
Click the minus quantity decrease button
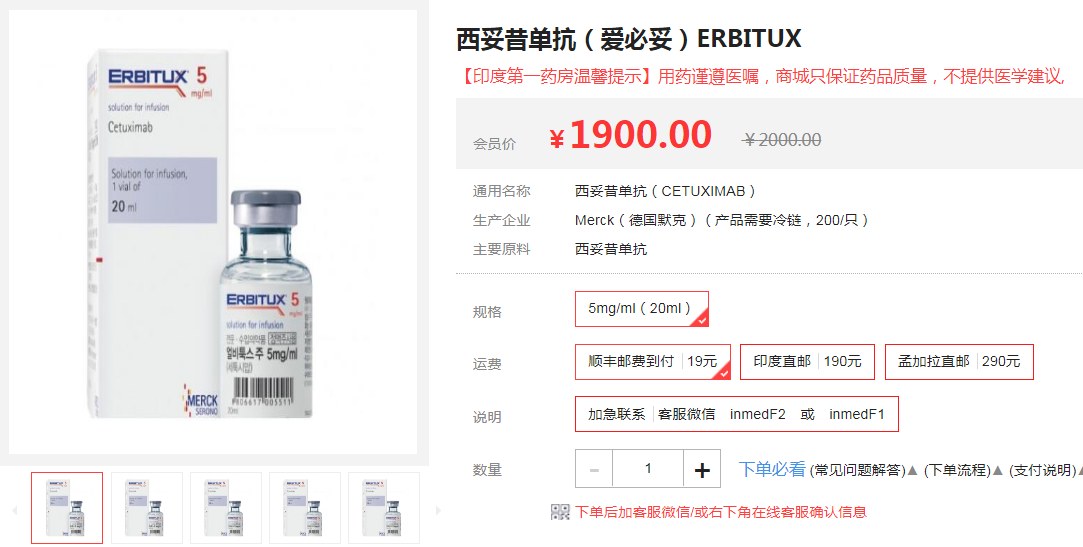coord(594,469)
